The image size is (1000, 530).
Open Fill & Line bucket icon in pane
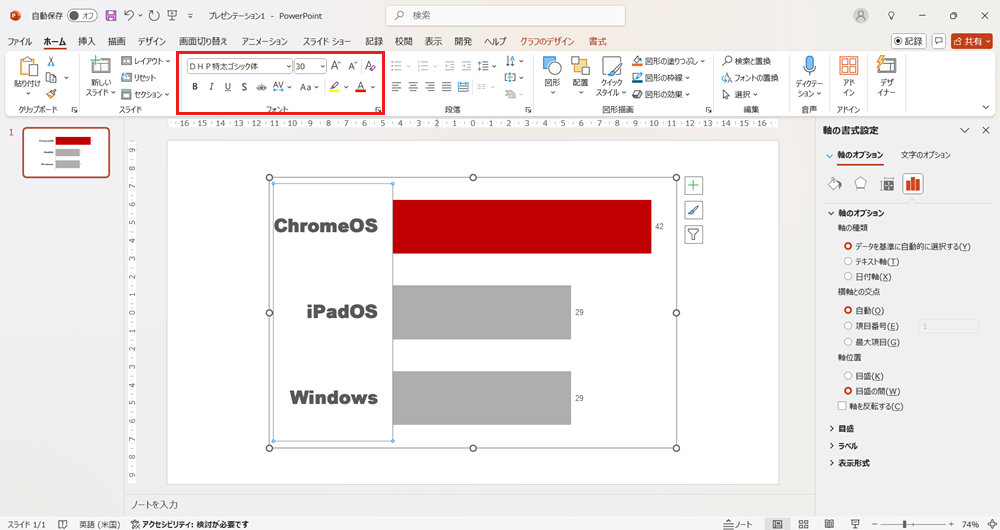(x=834, y=184)
